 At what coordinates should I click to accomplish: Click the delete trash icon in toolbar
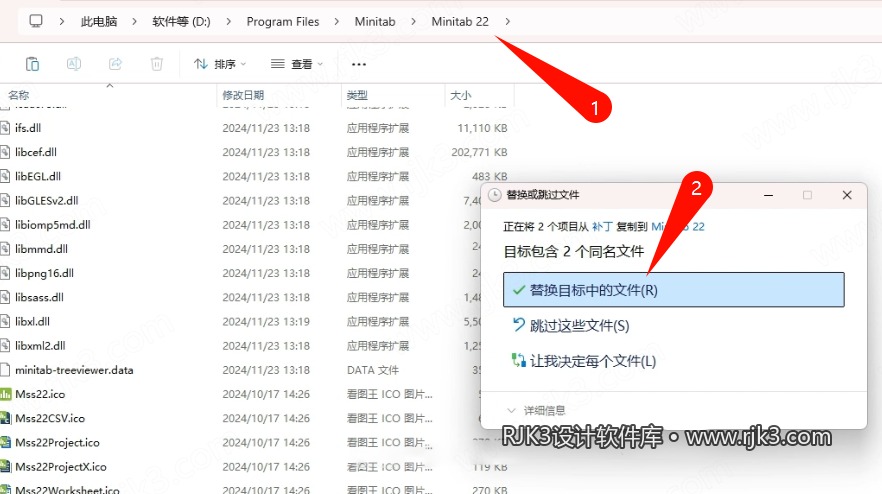157,64
